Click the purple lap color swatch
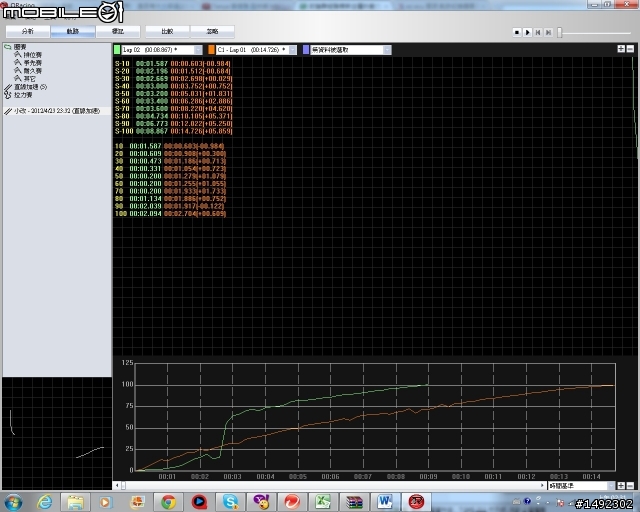The height and width of the screenshot is (512, 640). (x=306, y=50)
